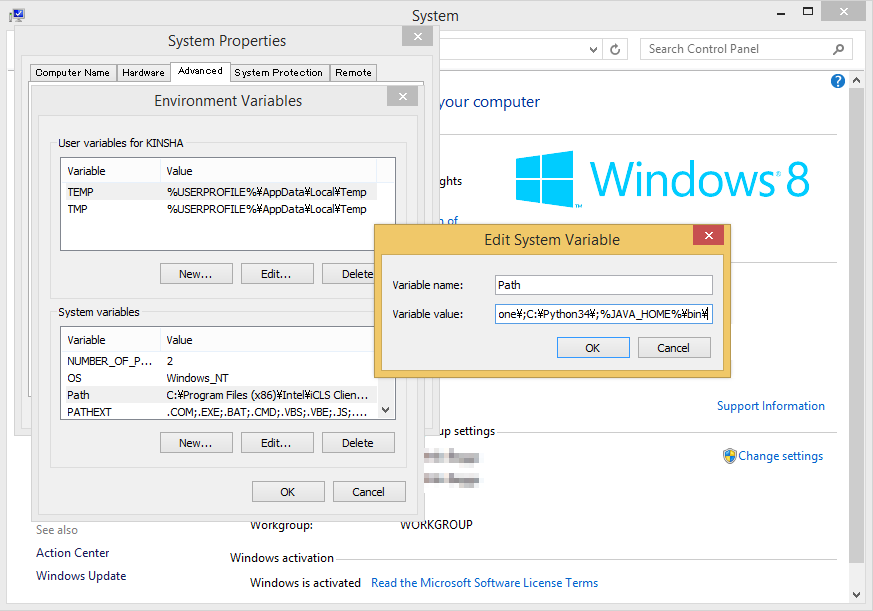
Task: Click the refresh icon beside address bar
Action: [x=616, y=49]
